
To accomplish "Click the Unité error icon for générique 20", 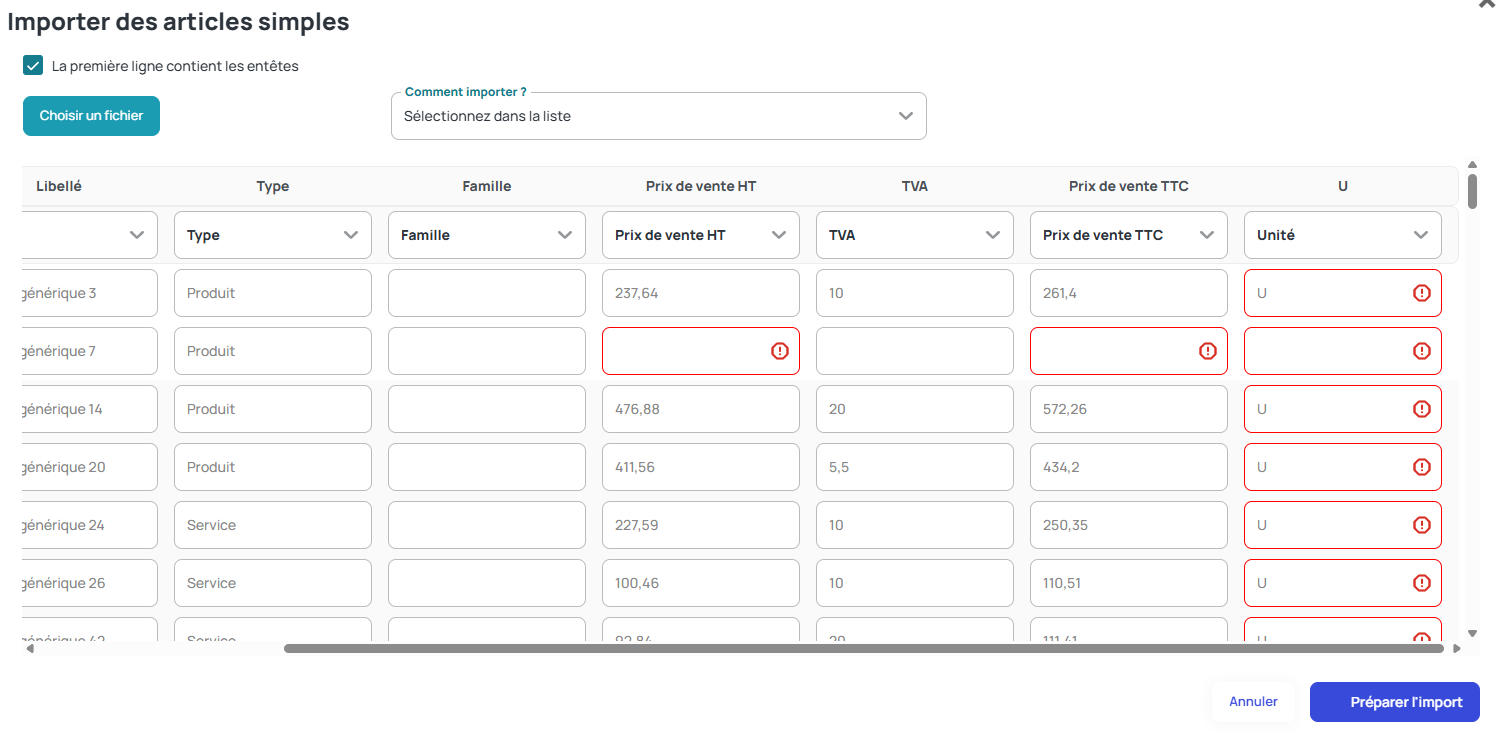I will tap(1421, 467).
